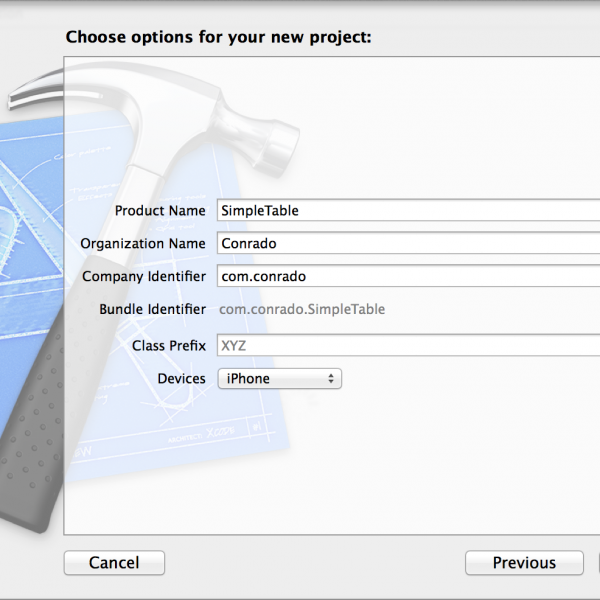Screen dimensions: 600x600
Task: Click the Class Prefix field showing XYZ
Action: pyautogui.click(x=408, y=345)
